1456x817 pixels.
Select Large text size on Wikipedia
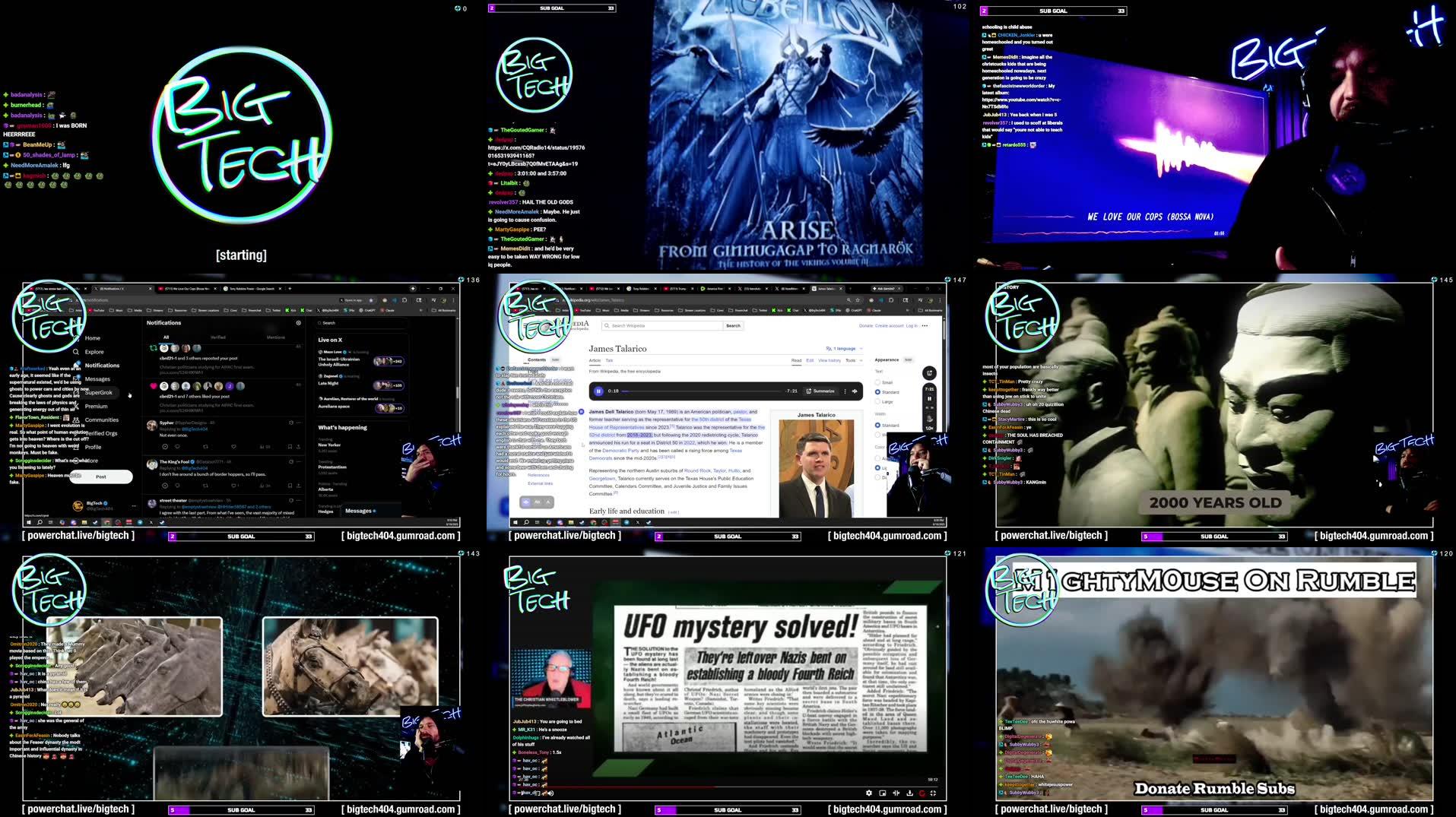[877, 401]
